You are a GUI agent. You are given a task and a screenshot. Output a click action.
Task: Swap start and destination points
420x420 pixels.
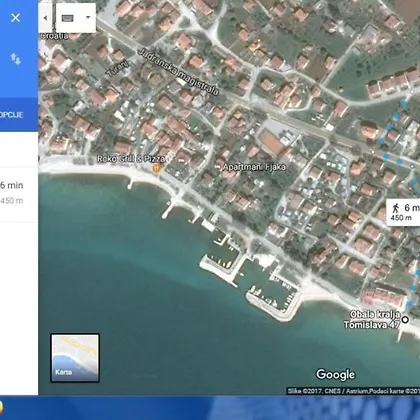15,59
